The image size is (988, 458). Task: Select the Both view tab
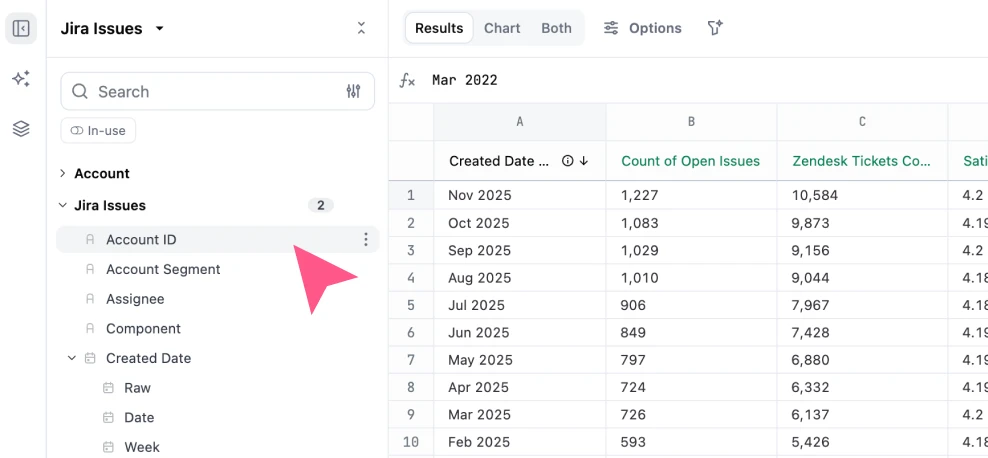[x=556, y=28]
